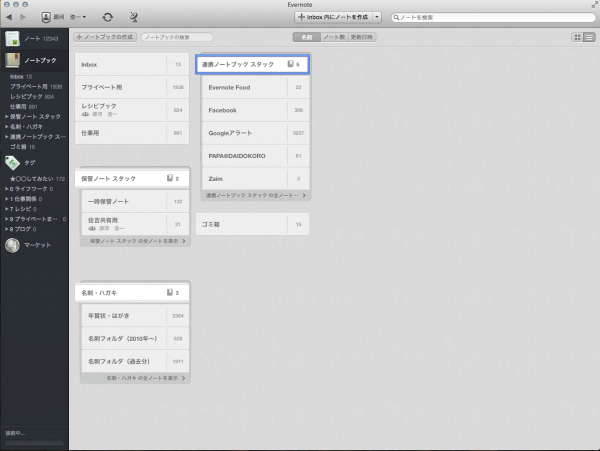
Task: Expand 連携ノートブック stack in sidebar
Action: coord(7,137)
